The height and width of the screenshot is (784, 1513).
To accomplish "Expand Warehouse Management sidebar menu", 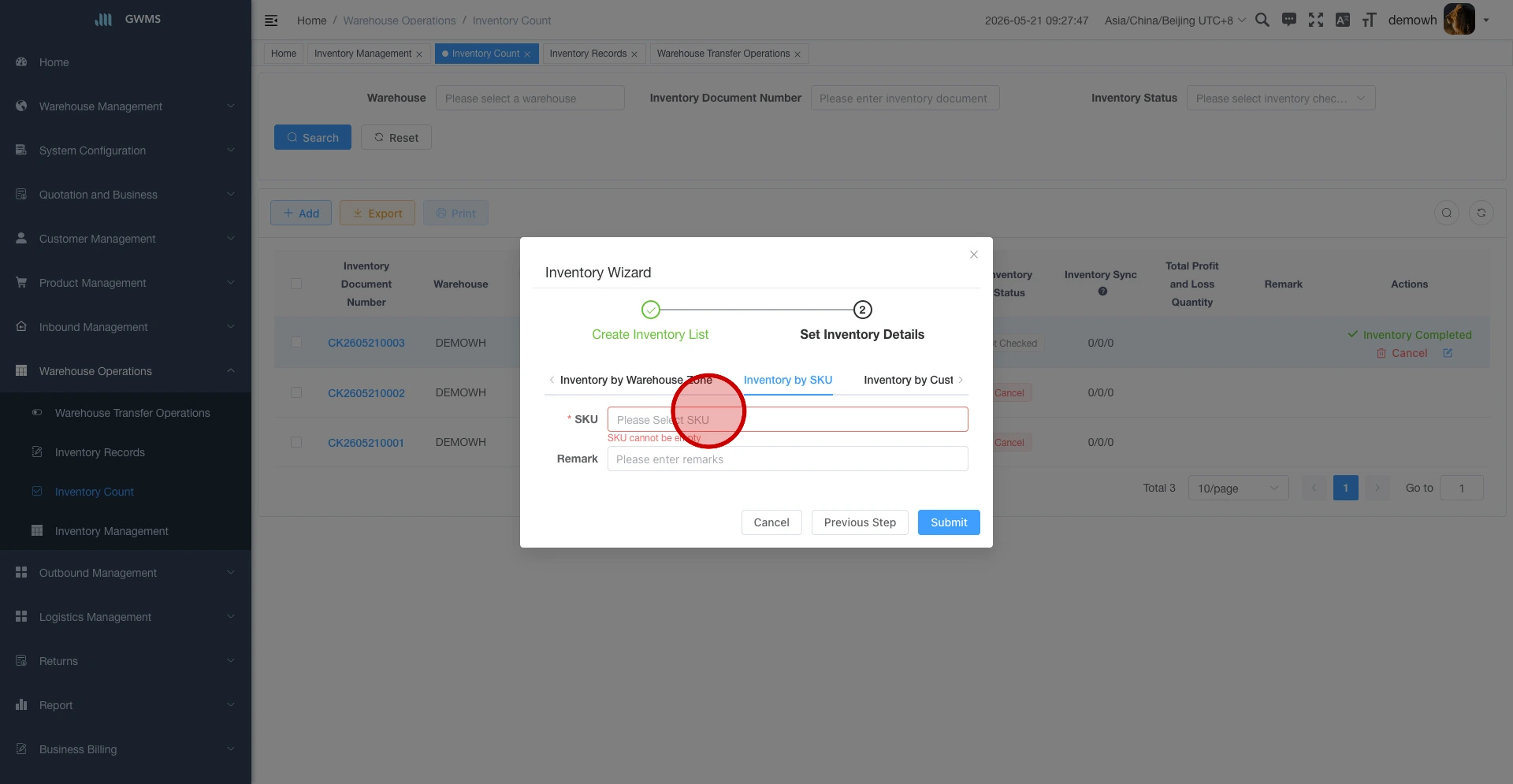I will pos(126,106).
